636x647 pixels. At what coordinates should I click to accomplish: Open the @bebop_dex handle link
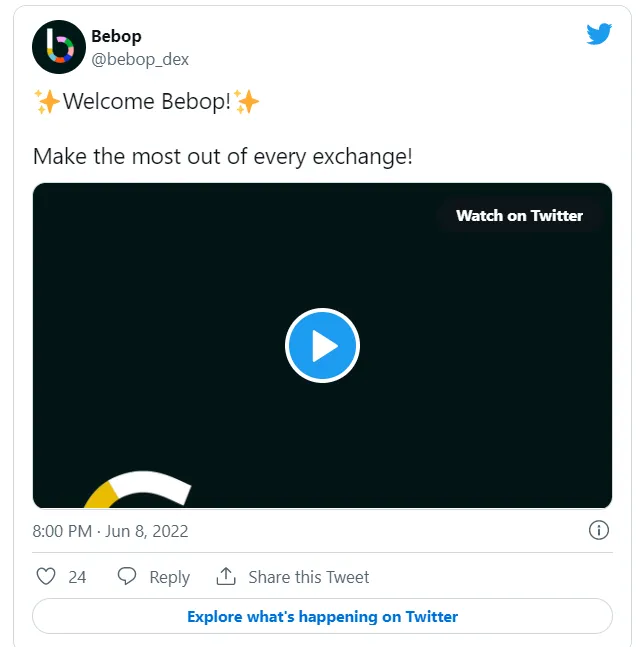point(140,59)
